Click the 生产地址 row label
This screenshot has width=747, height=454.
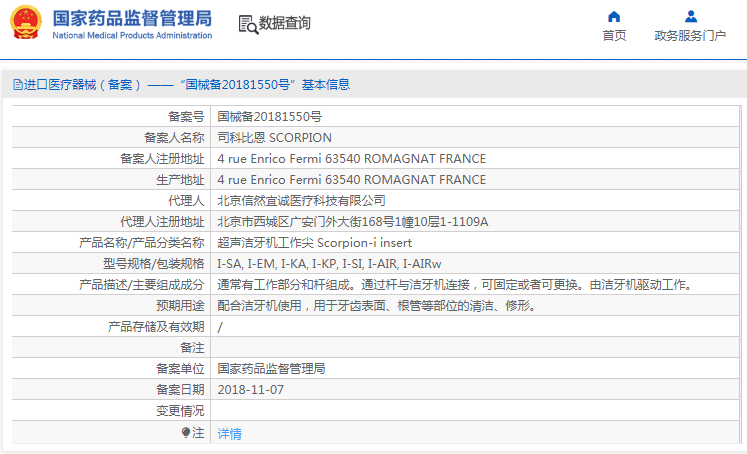(x=180, y=180)
